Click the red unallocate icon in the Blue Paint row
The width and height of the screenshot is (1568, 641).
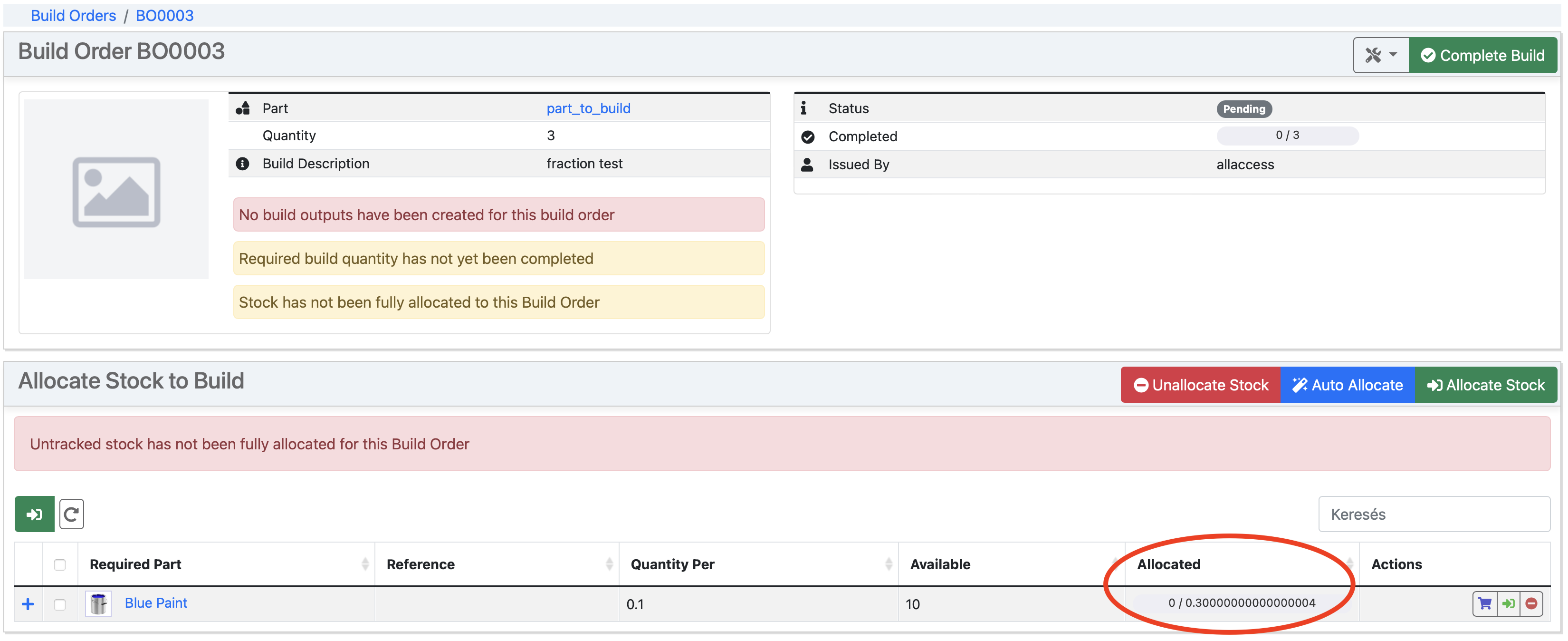click(1531, 603)
